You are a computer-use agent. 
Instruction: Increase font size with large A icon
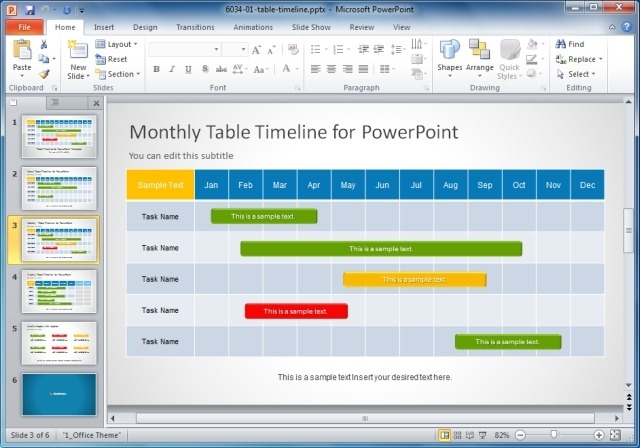click(256, 50)
